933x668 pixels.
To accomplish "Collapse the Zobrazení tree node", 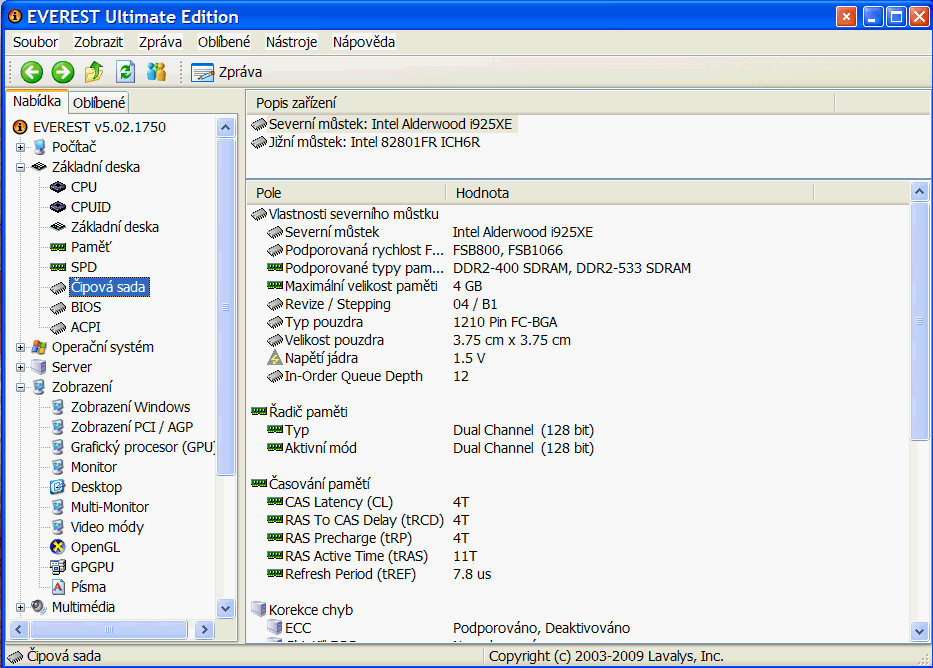I will pos(20,387).
